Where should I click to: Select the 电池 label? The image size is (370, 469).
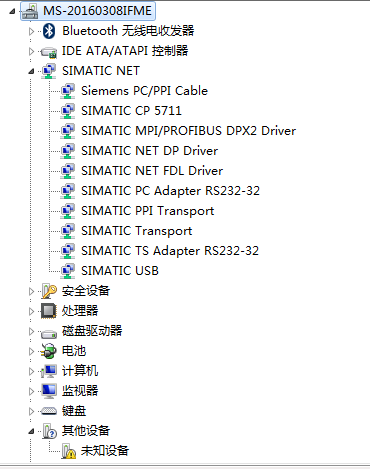(74, 351)
